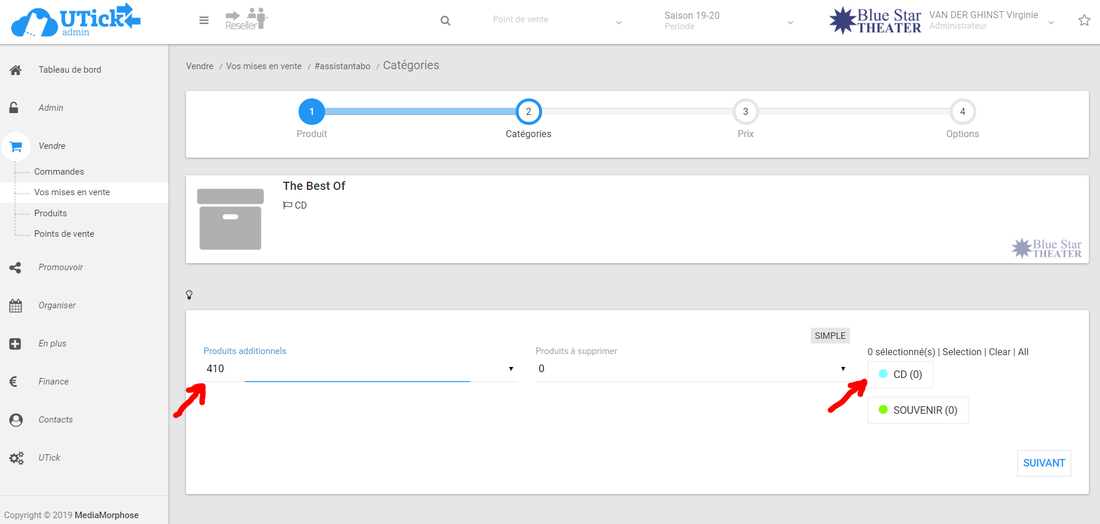Open Tableau de bord home icon
The image size is (1100, 524).
tap(15, 70)
